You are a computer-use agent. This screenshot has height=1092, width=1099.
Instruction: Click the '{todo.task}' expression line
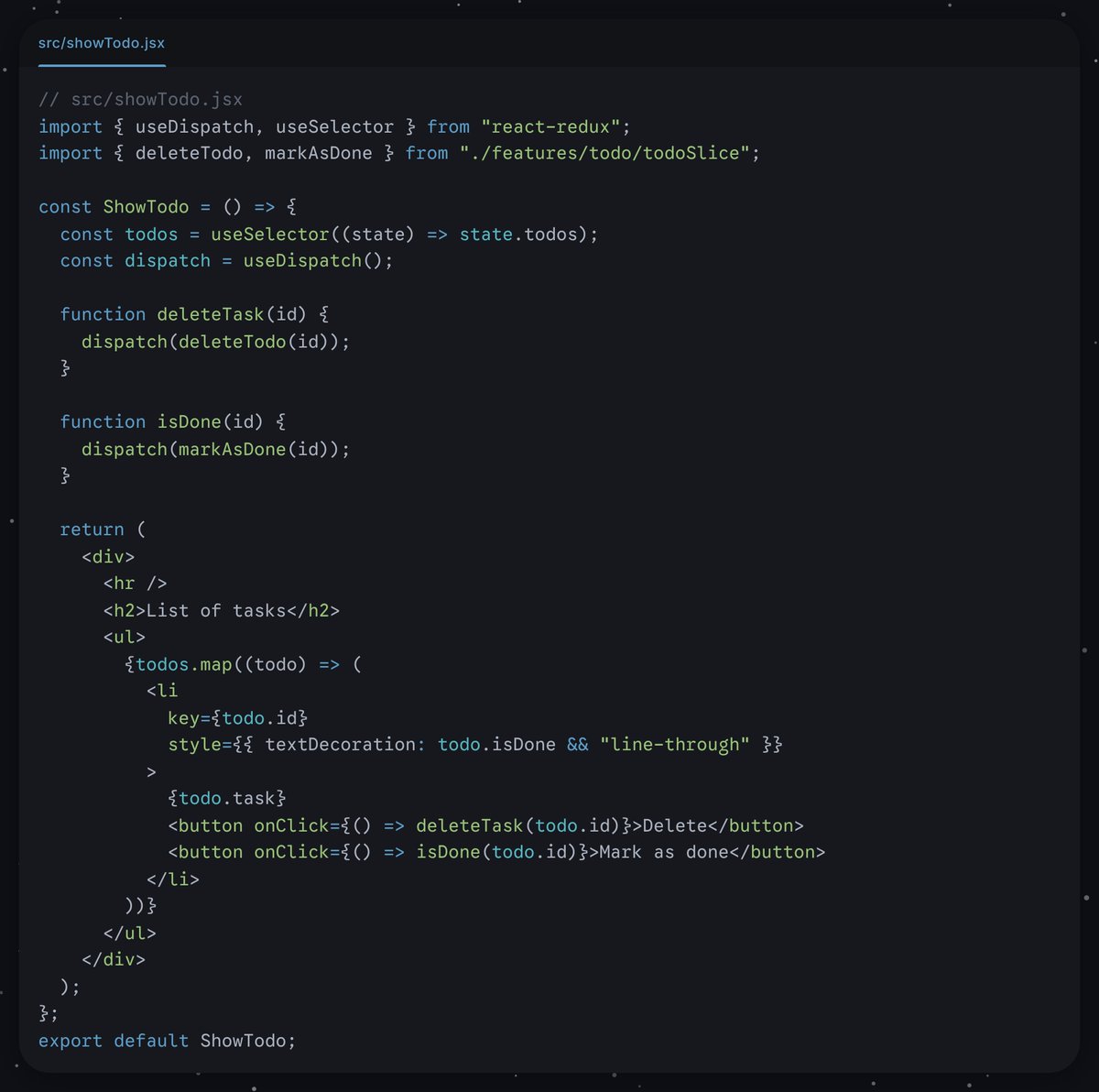tap(227, 798)
